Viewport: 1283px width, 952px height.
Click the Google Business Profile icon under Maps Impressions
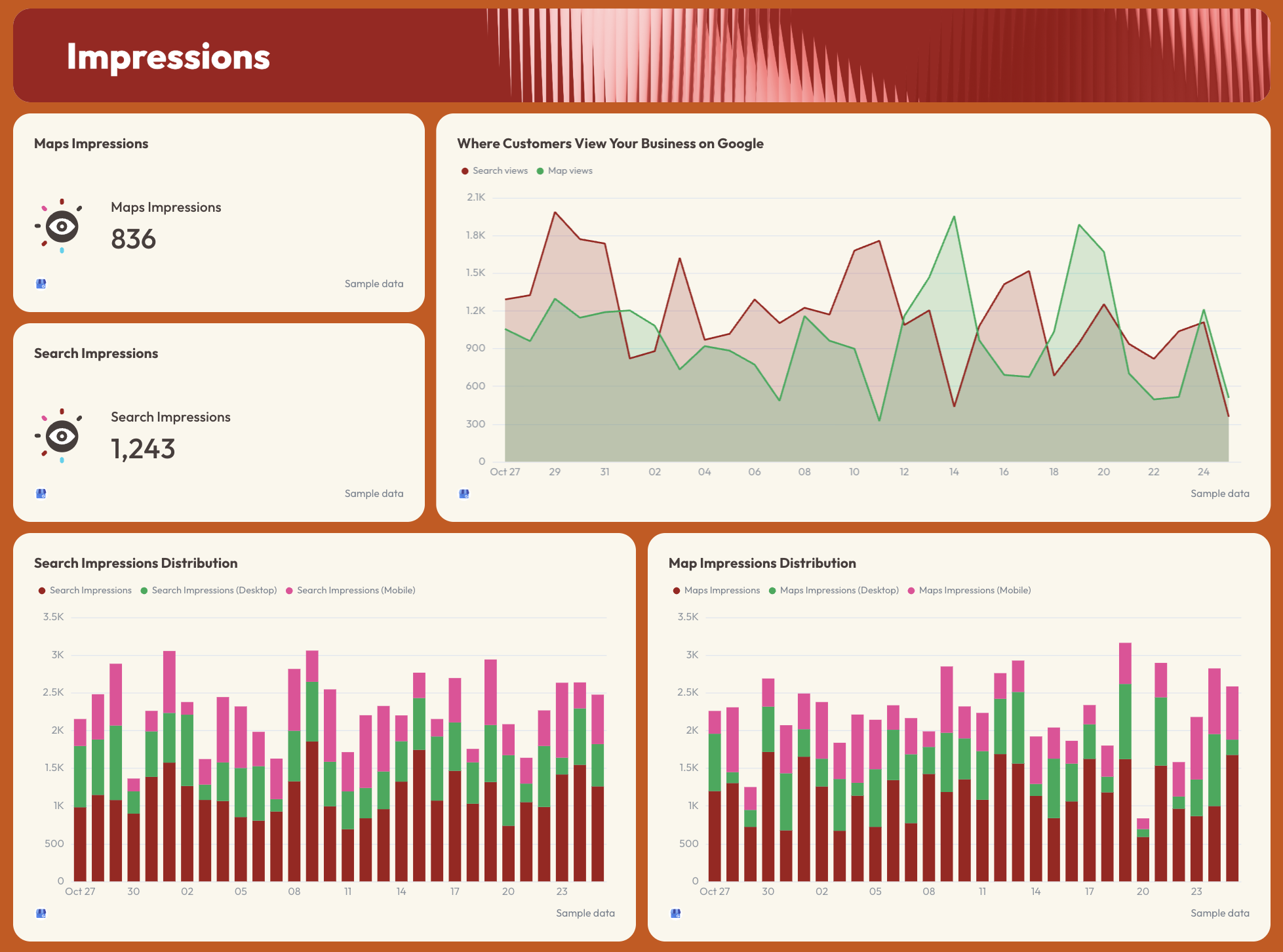point(41,283)
